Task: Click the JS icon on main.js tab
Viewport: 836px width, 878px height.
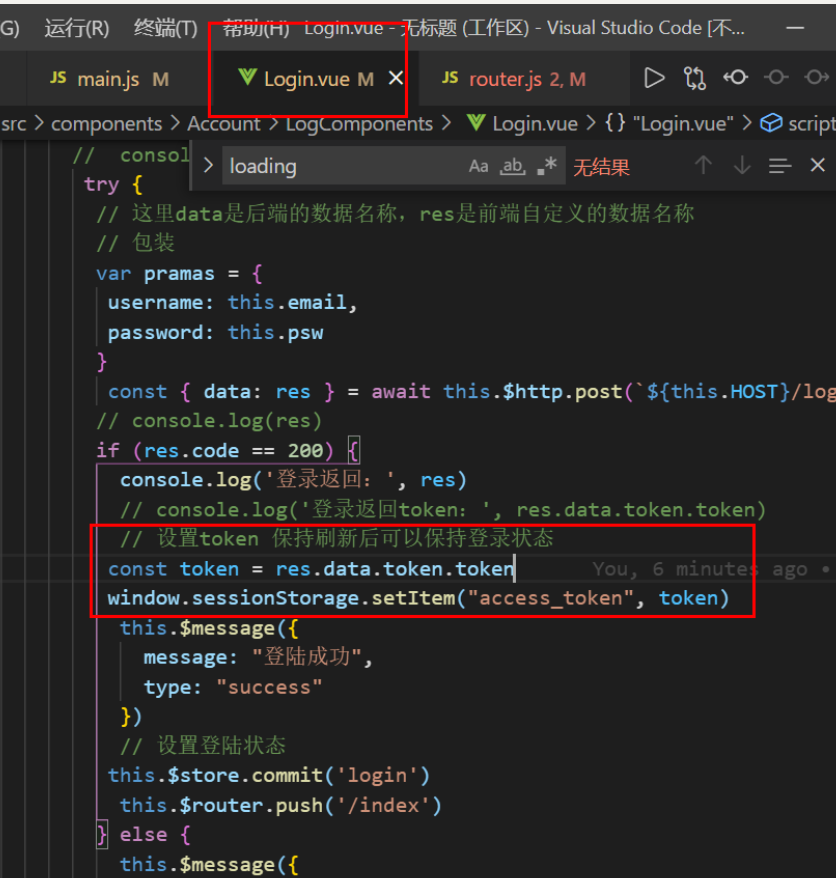Action: pyautogui.click(x=58, y=78)
